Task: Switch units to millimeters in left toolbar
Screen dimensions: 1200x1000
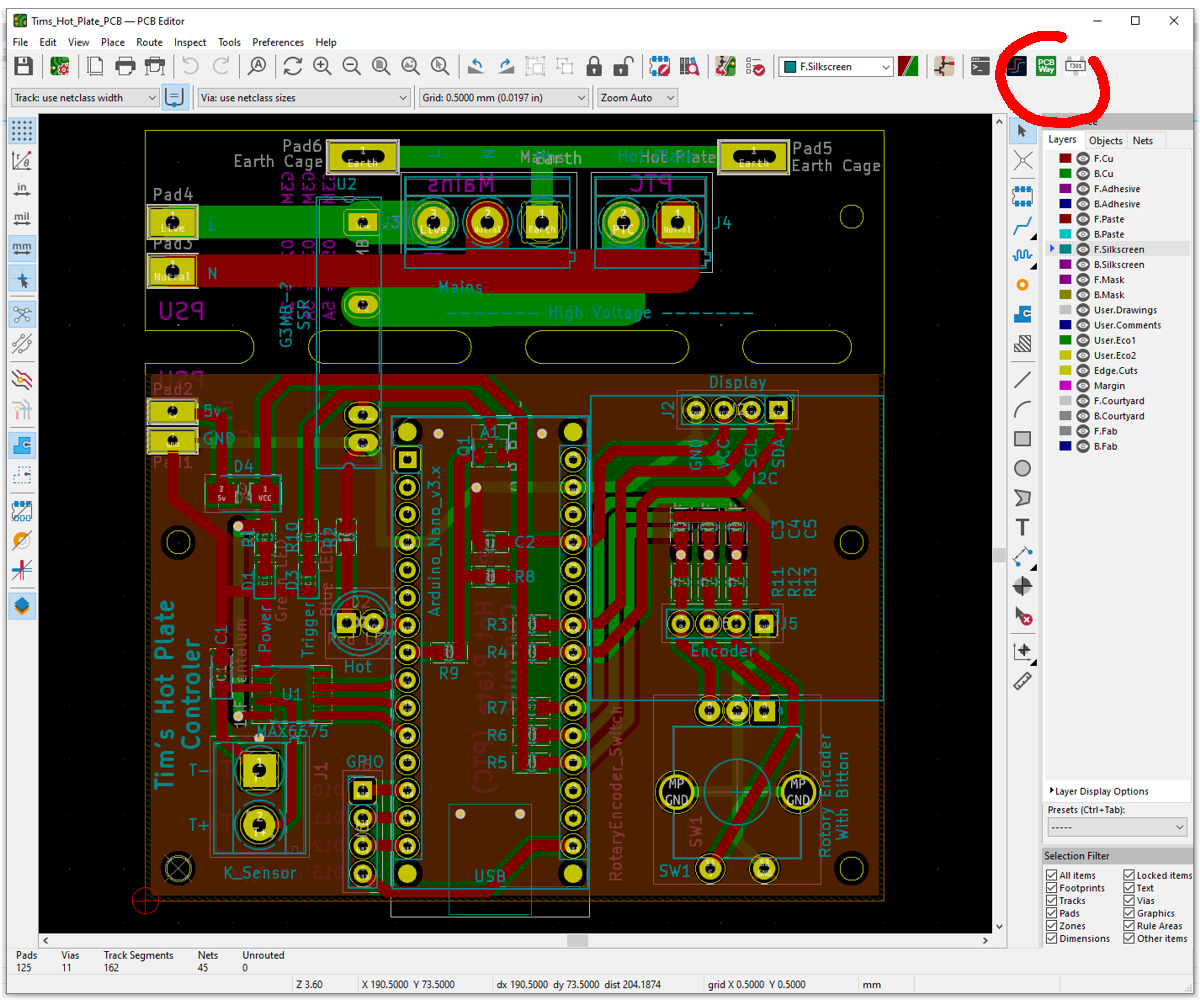Action: coord(22,248)
